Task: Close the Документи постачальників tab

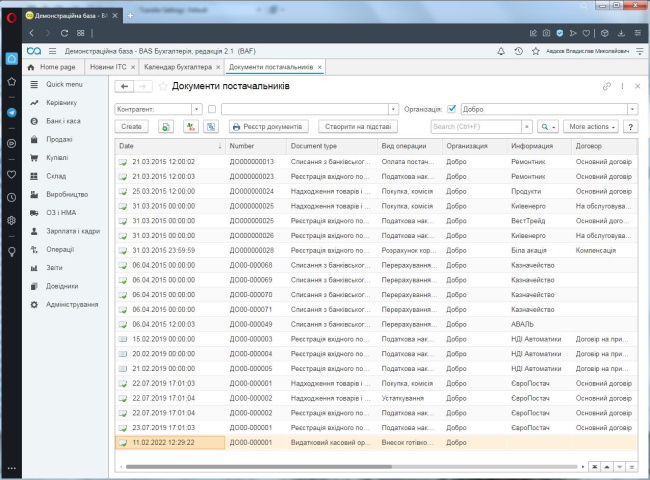Action: click(x=320, y=67)
